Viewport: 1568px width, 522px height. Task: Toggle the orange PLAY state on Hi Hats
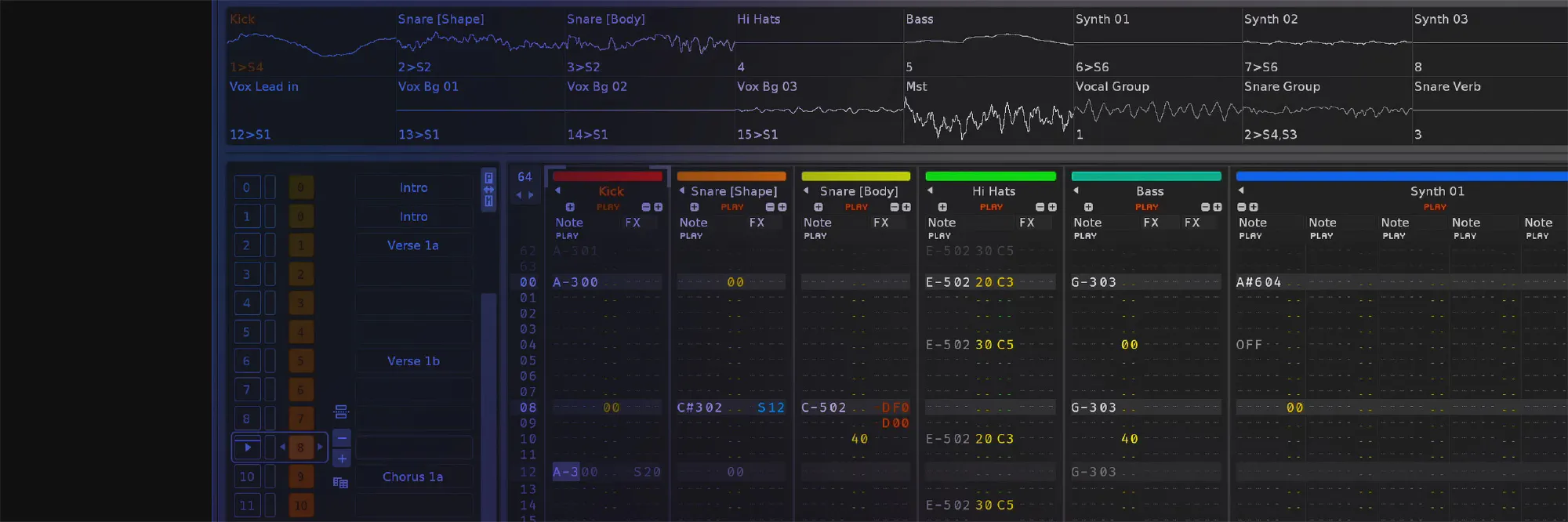coord(991,207)
